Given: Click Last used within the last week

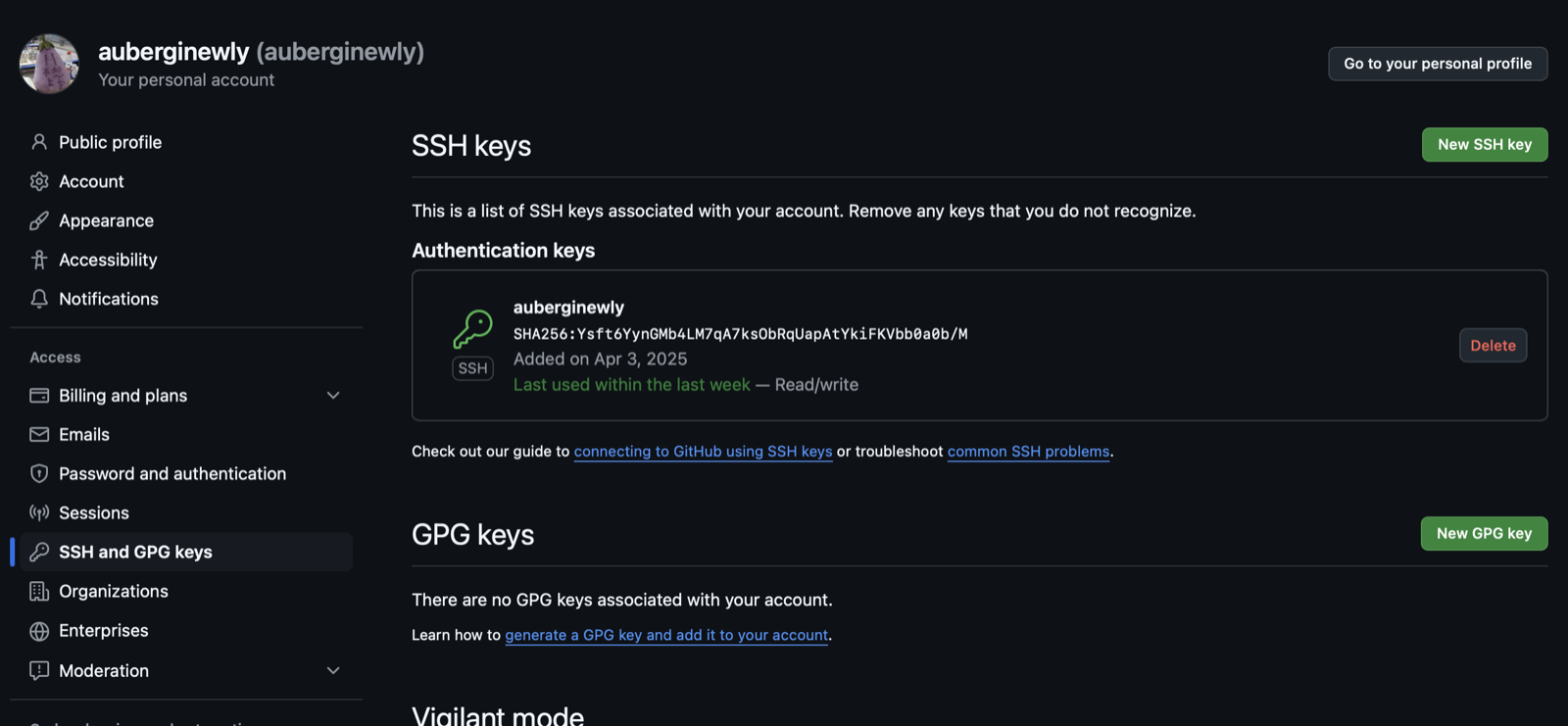Looking at the screenshot, I should click(631, 385).
